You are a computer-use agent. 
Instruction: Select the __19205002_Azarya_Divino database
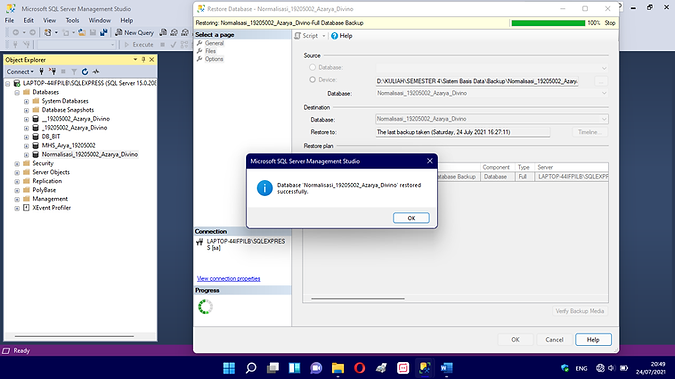(76, 119)
